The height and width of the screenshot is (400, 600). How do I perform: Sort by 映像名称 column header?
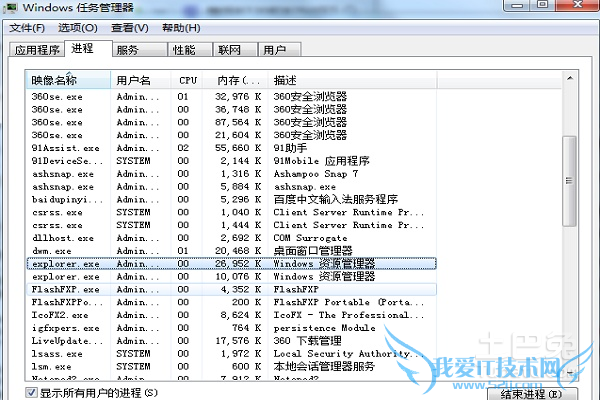(x=68, y=80)
